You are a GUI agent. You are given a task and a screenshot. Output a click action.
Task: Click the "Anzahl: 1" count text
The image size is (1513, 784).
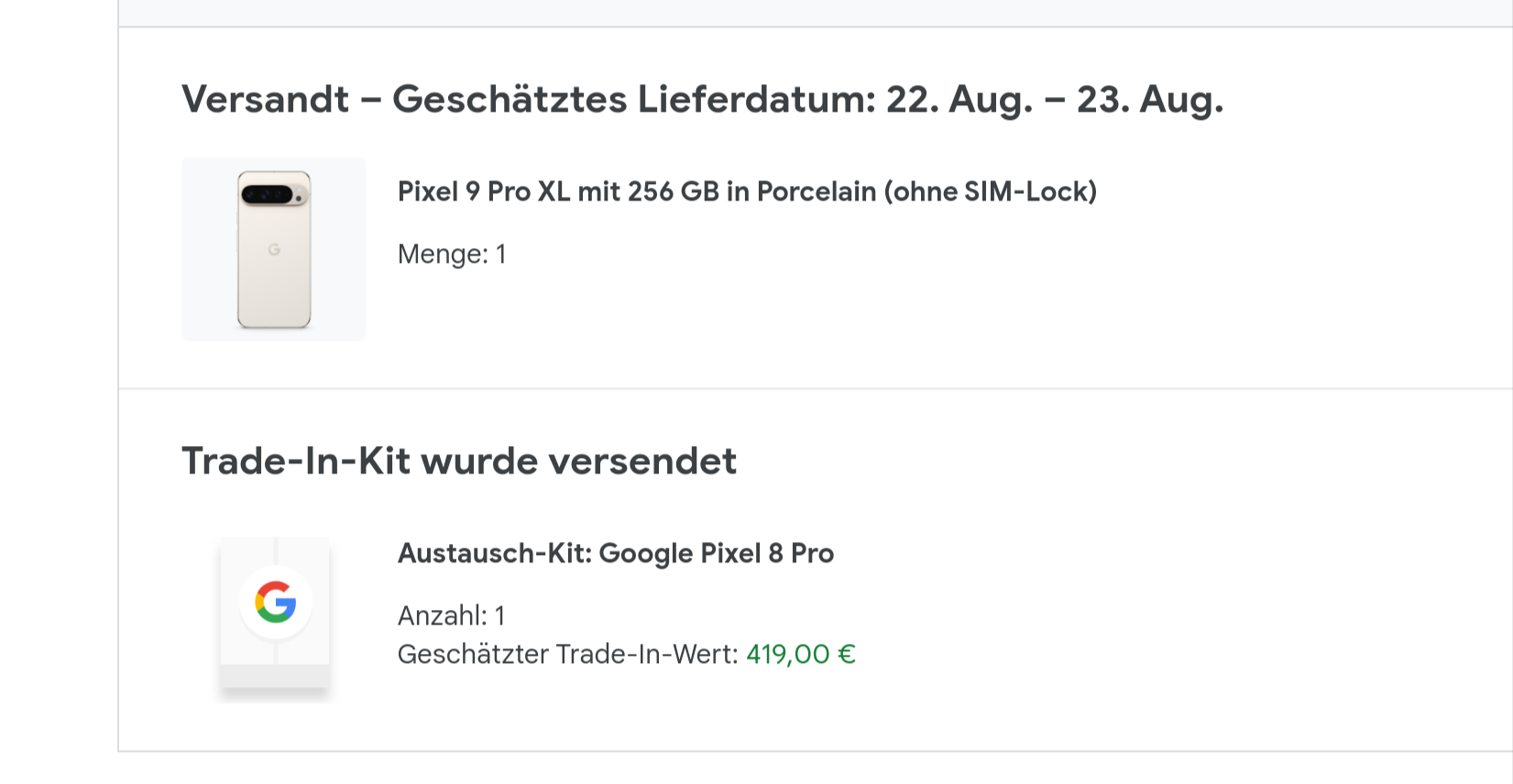click(x=451, y=615)
